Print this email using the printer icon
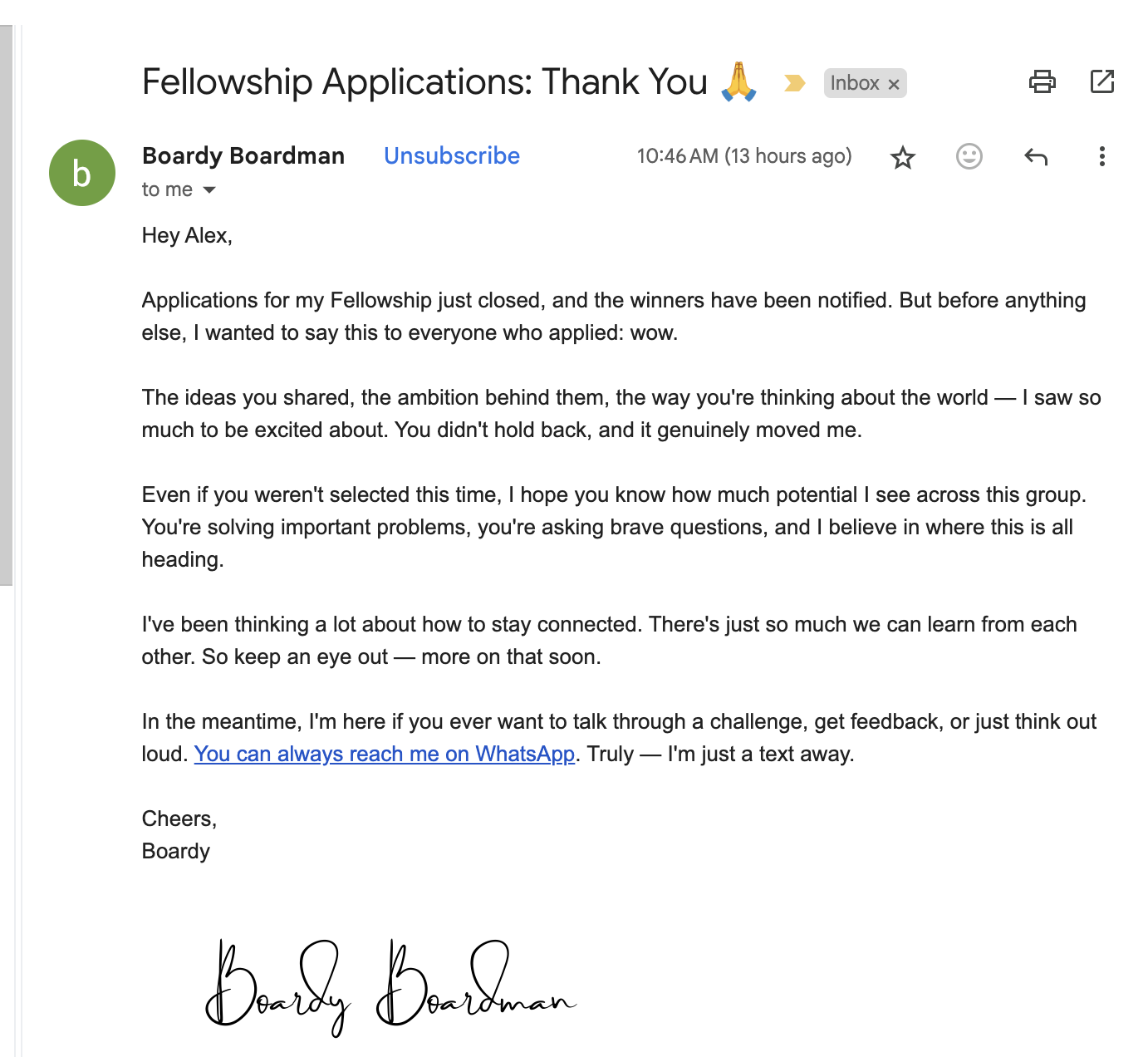This screenshot has height=1057, width=1148. (x=1042, y=81)
